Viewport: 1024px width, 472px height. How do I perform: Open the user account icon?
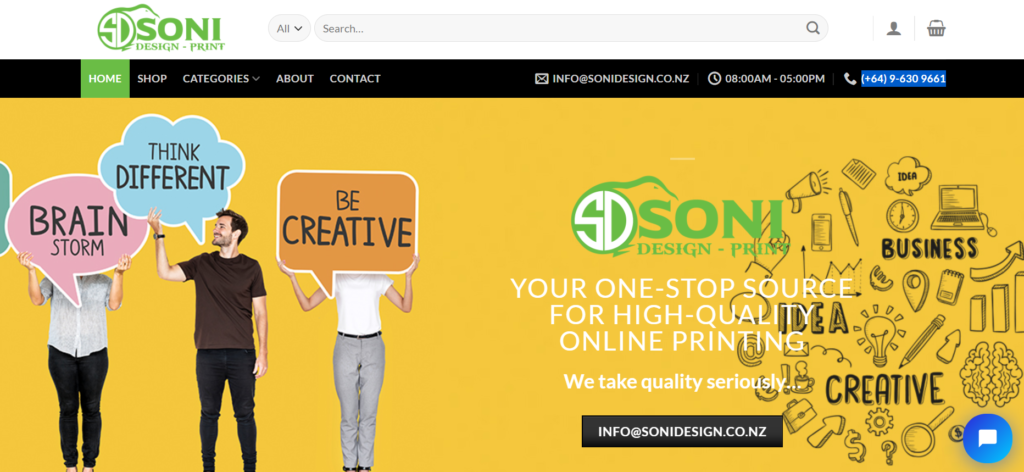[893, 29]
